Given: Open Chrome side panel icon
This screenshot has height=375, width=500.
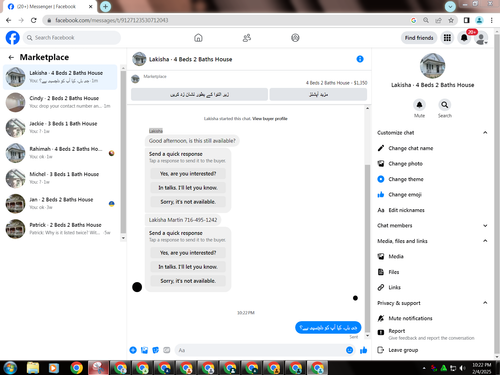Looking at the screenshot, I should pos(466,20).
